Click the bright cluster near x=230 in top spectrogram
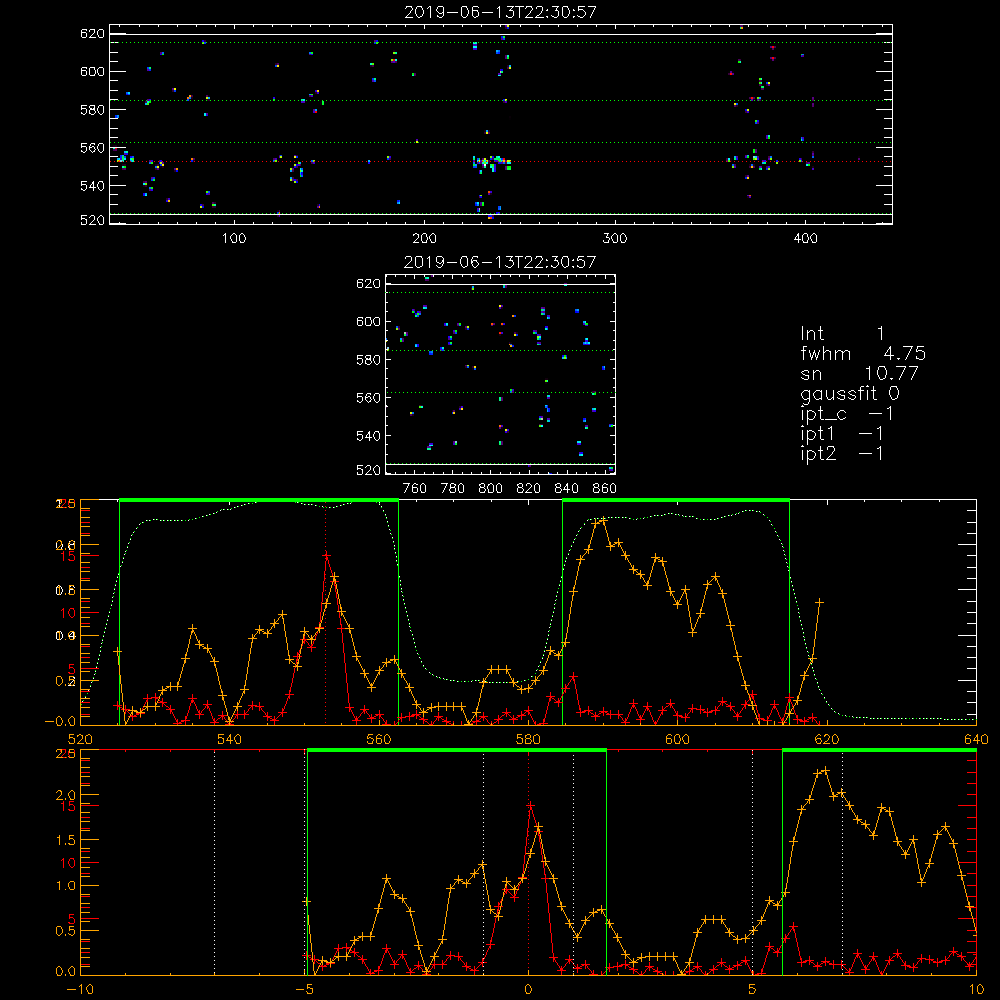This screenshot has height=1000, width=1000. [491, 163]
